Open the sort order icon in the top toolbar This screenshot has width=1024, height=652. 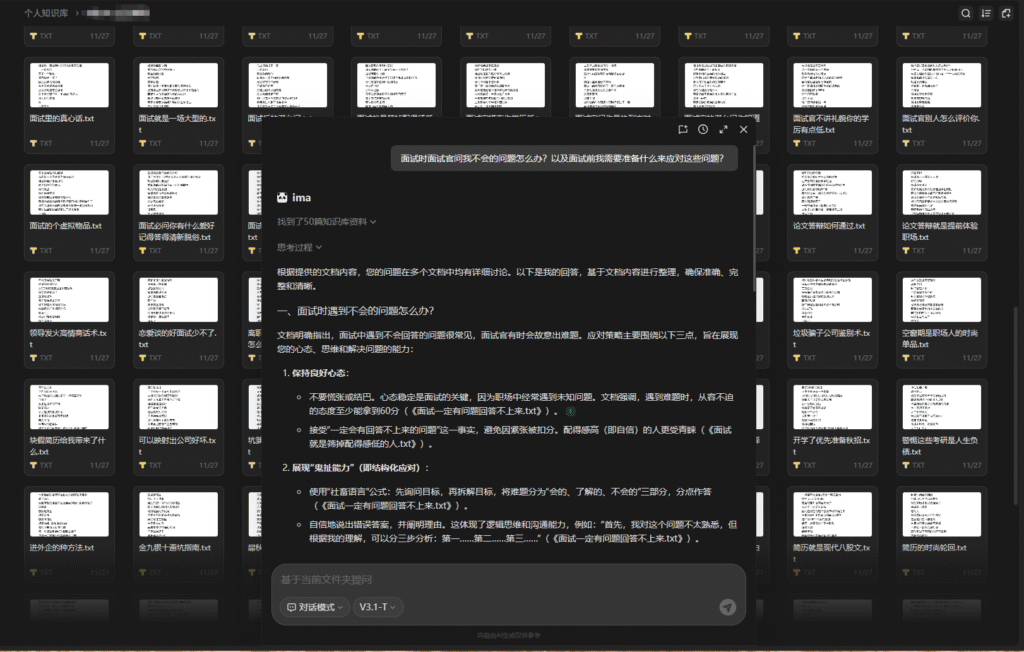pos(986,13)
